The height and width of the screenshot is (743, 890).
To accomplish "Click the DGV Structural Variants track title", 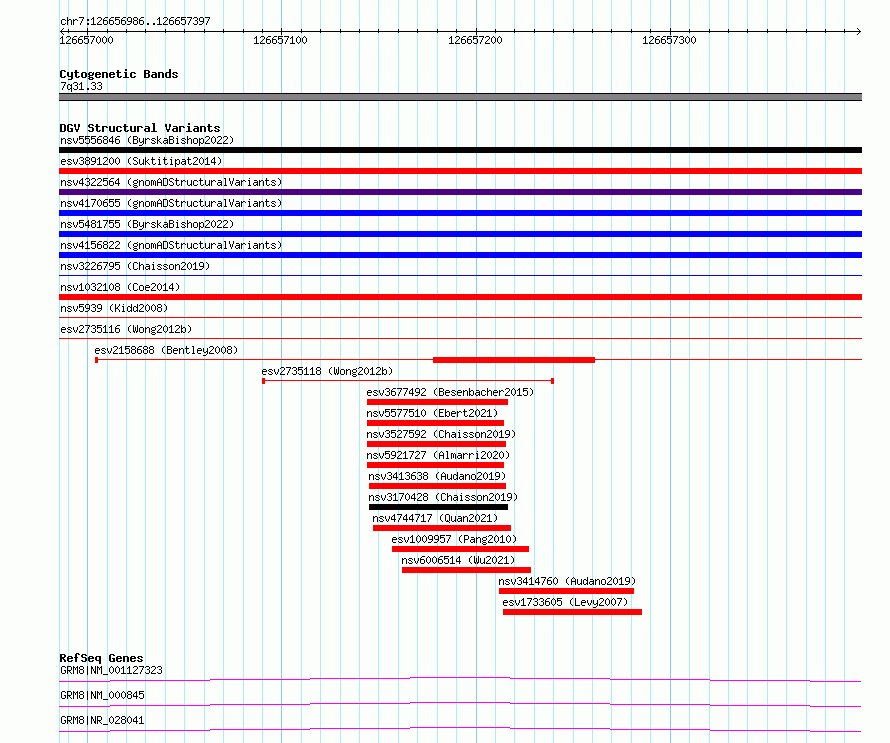I will pos(140,128).
